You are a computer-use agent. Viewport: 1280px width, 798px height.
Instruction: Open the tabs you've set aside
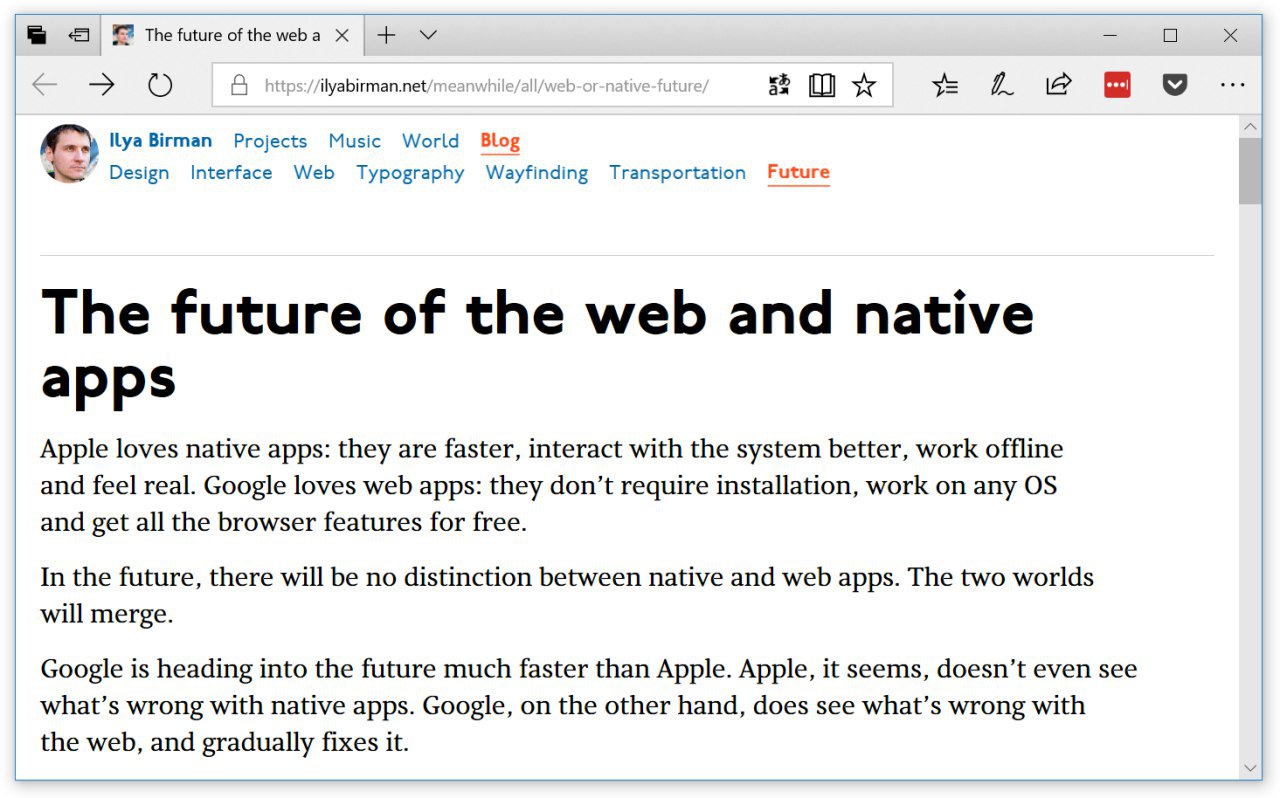pos(37,35)
